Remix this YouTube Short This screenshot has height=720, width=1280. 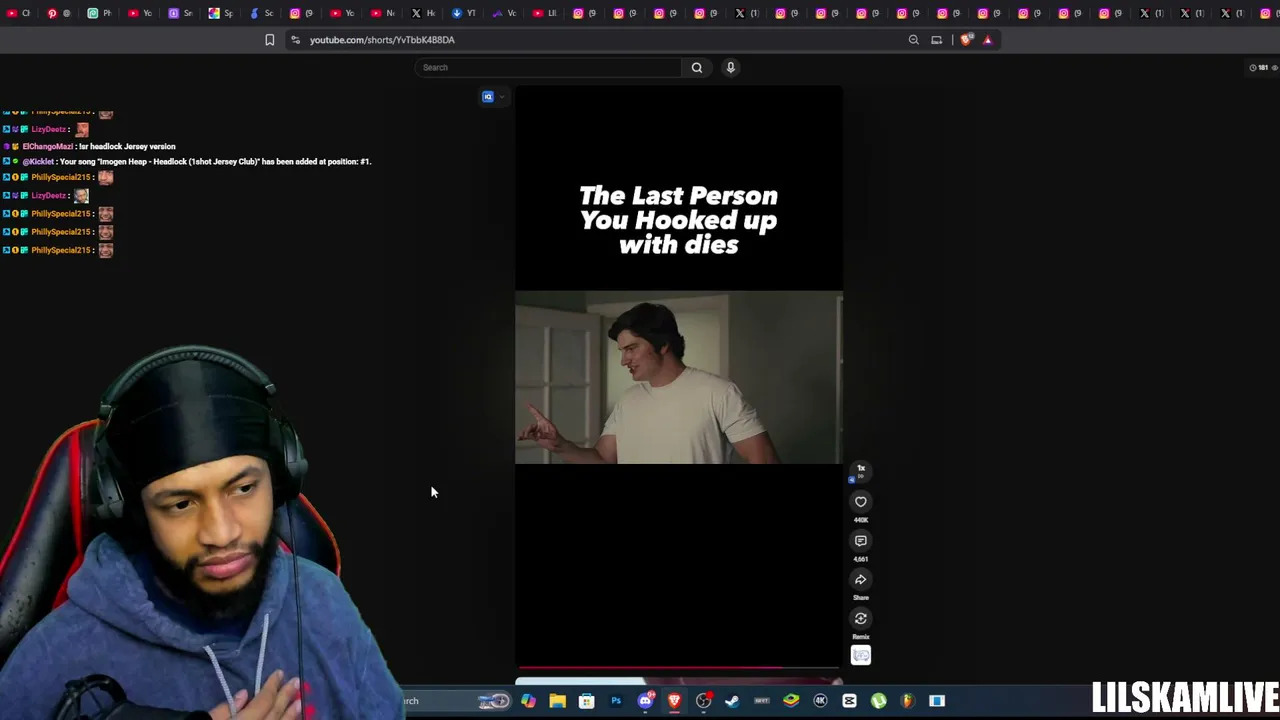click(x=860, y=619)
